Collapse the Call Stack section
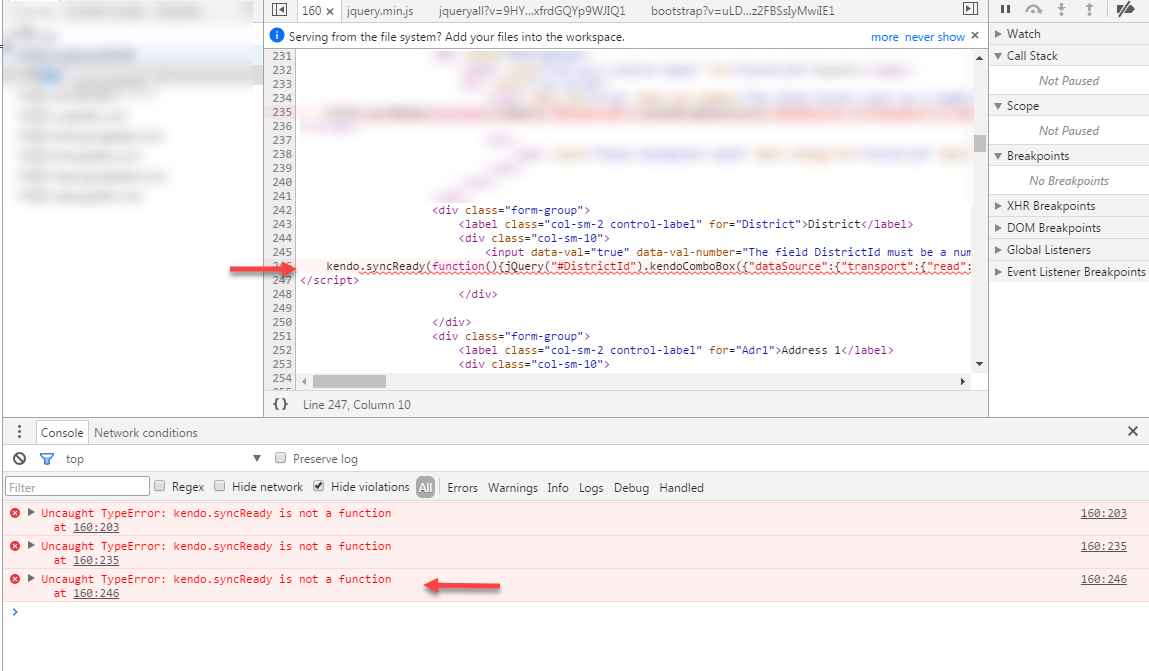The image size is (1149, 671). click(x=998, y=56)
